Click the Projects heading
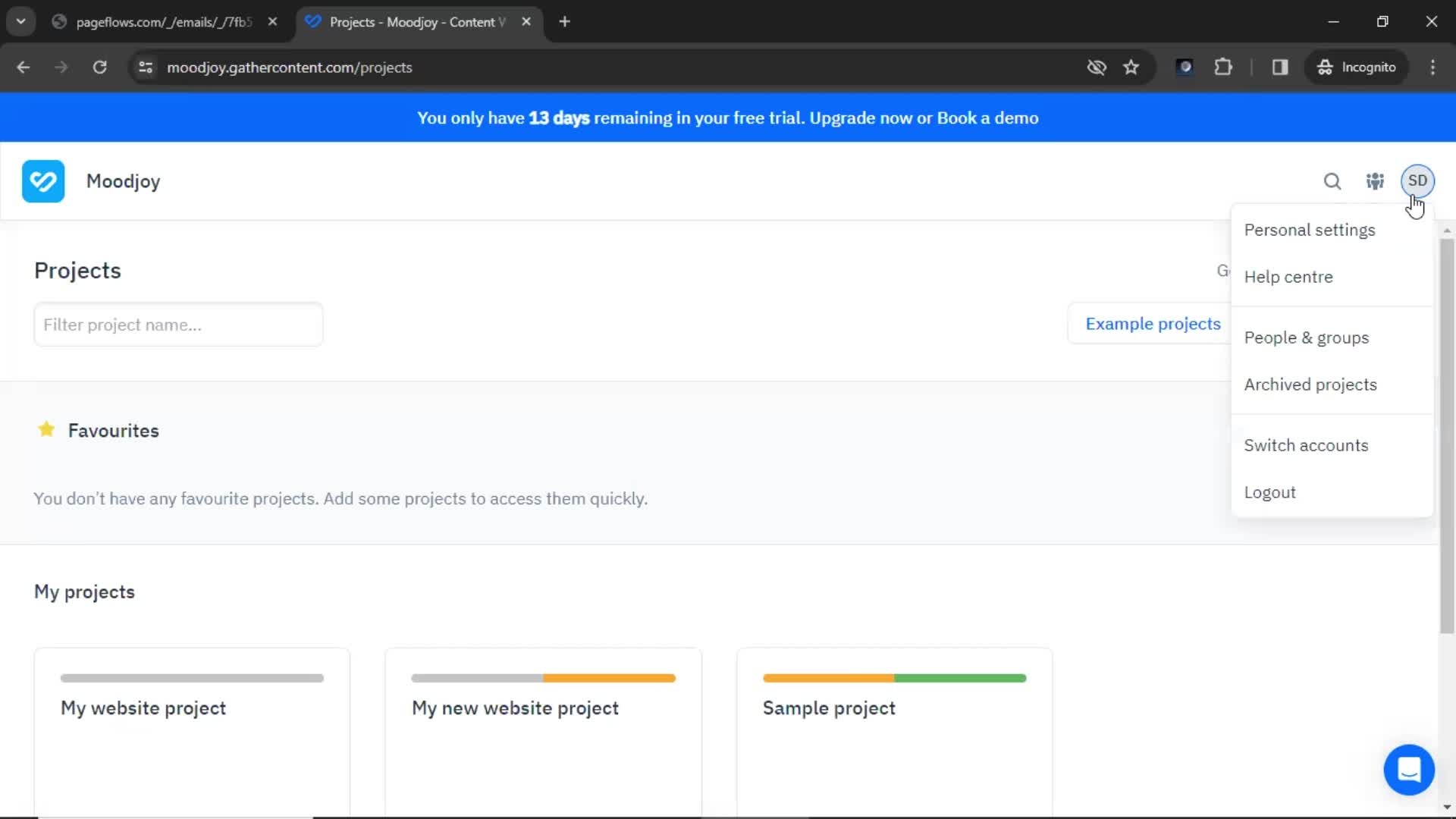This screenshot has width=1456, height=819. 77,271
